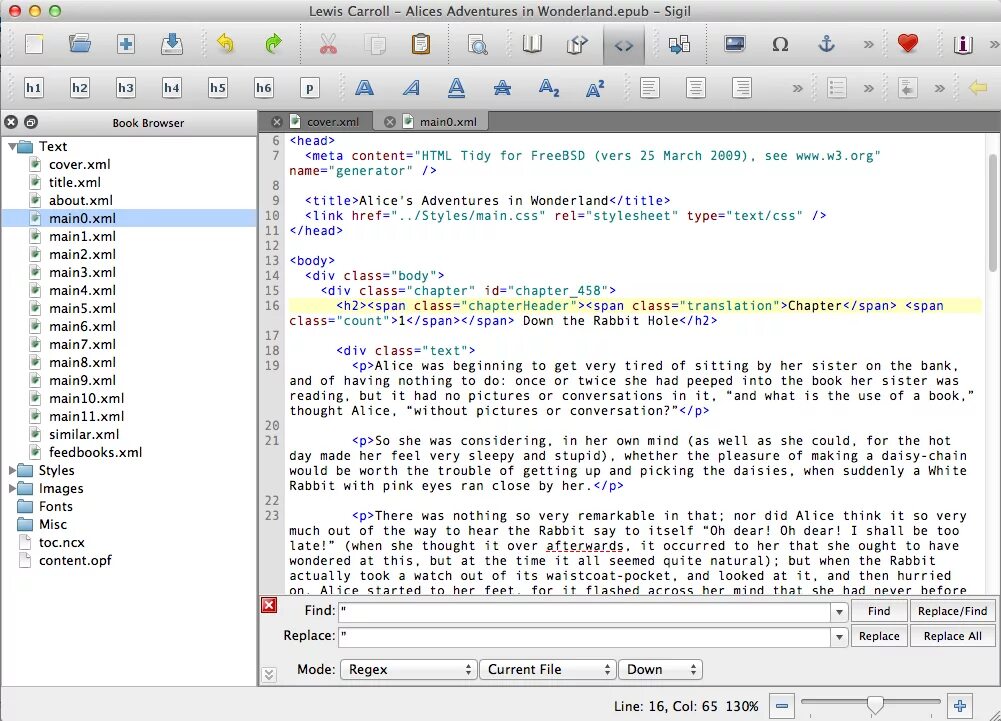Open the Insert Special Character omega icon
Screen dimensions: 1001x721
point(780,44)
